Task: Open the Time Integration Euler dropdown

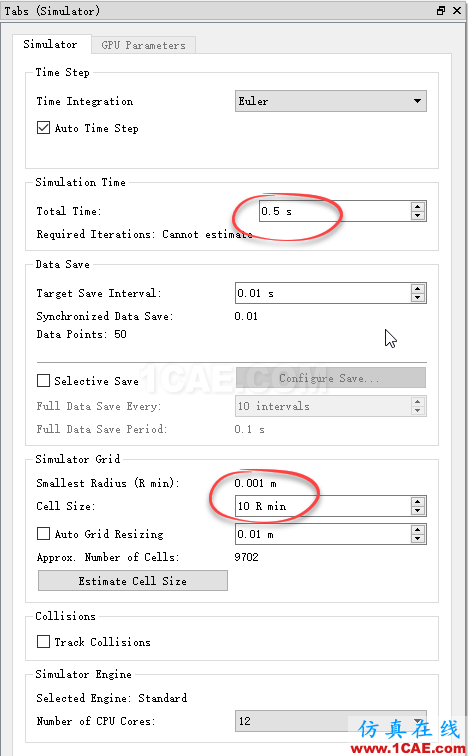Action: pyautogui.click(x=331, y=101)
